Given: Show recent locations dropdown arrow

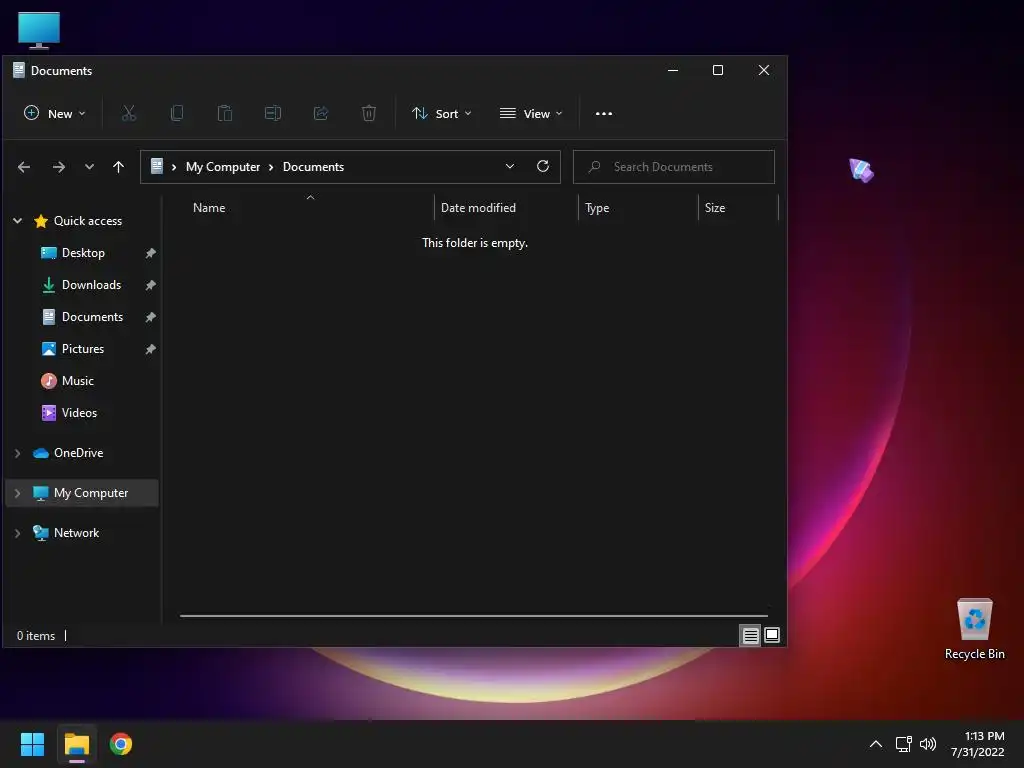Looking at the screenshot, I should (x=89, y=167).
